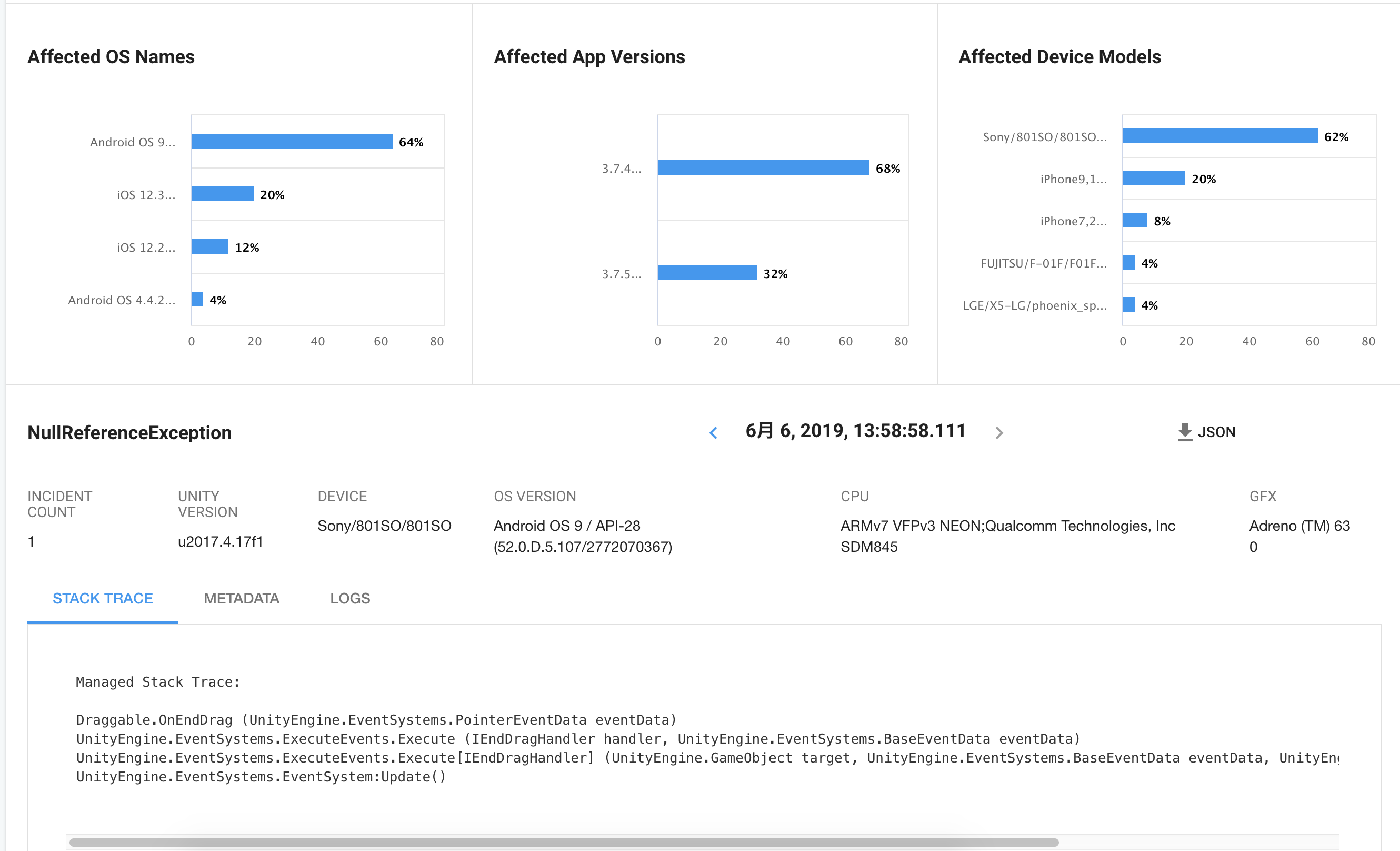Click the incident timestamp 13:58:58.111

[855, 431]
